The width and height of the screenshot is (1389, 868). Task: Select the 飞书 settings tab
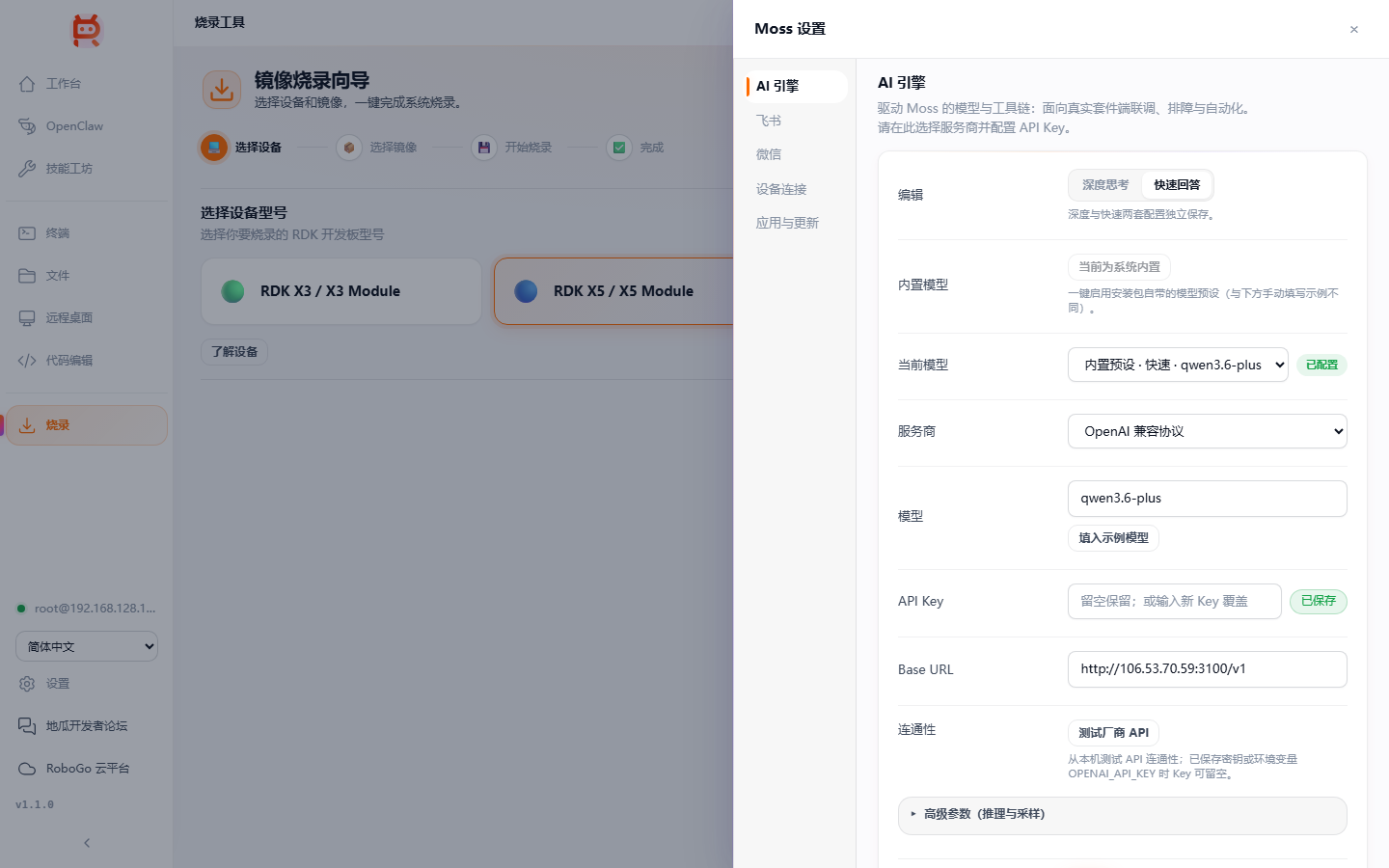[x=797, y=121]
